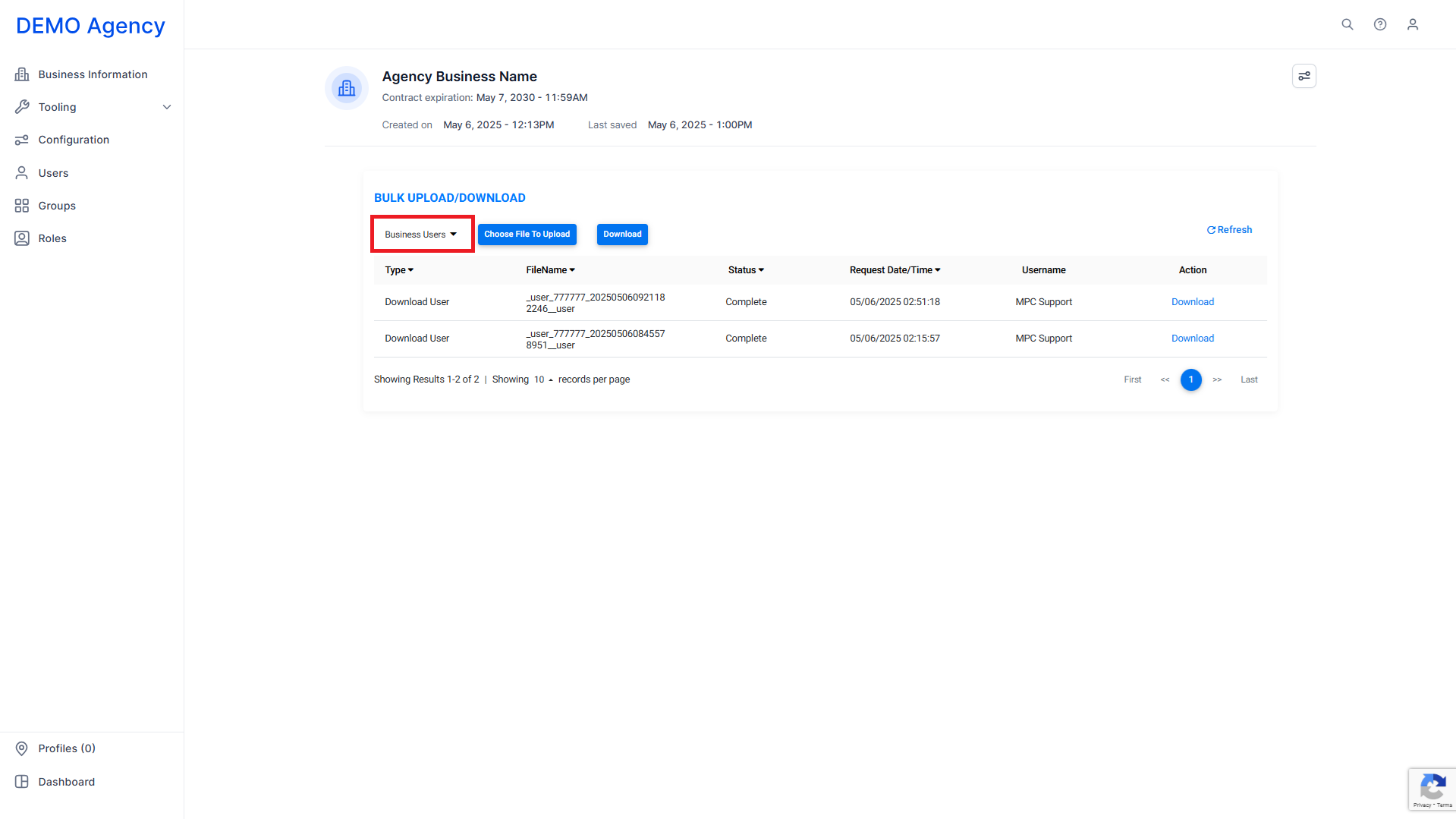Sort by the Status column
This screenshot has width=1456, height=819.
(x=746, y=270)
